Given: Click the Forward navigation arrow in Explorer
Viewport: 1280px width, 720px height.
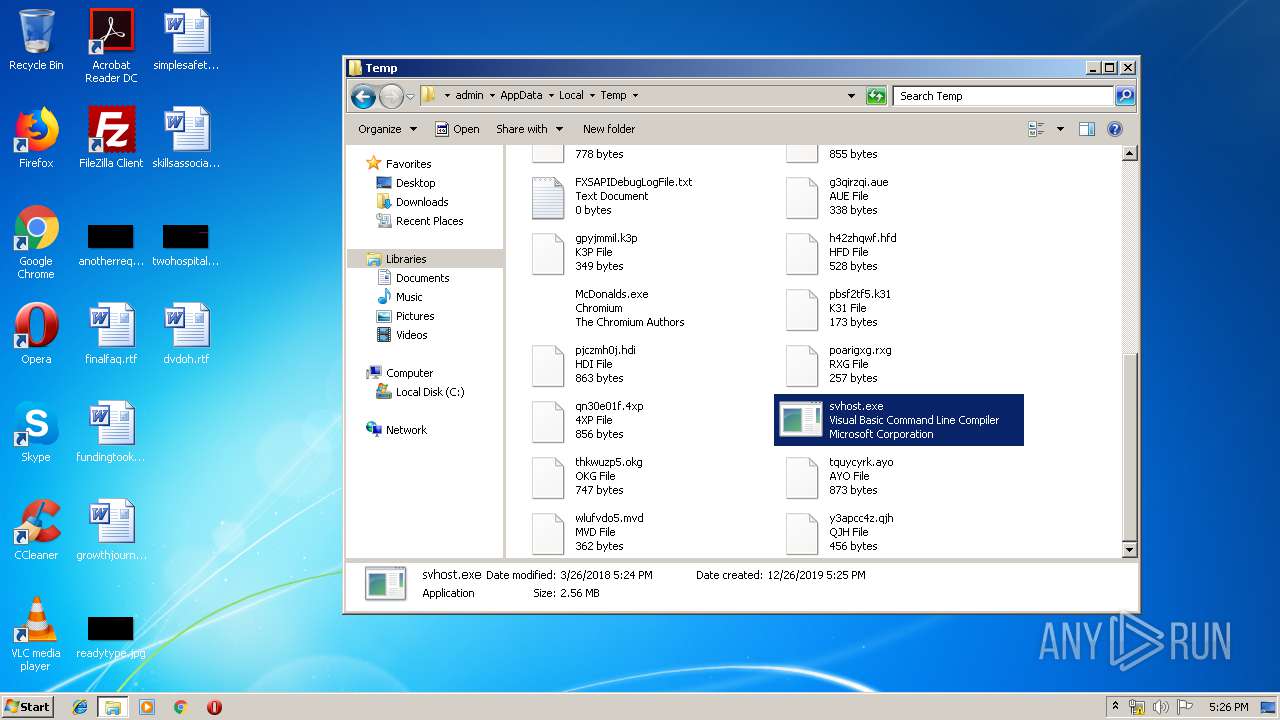Looking at the screenshot, I should (390, 96).
